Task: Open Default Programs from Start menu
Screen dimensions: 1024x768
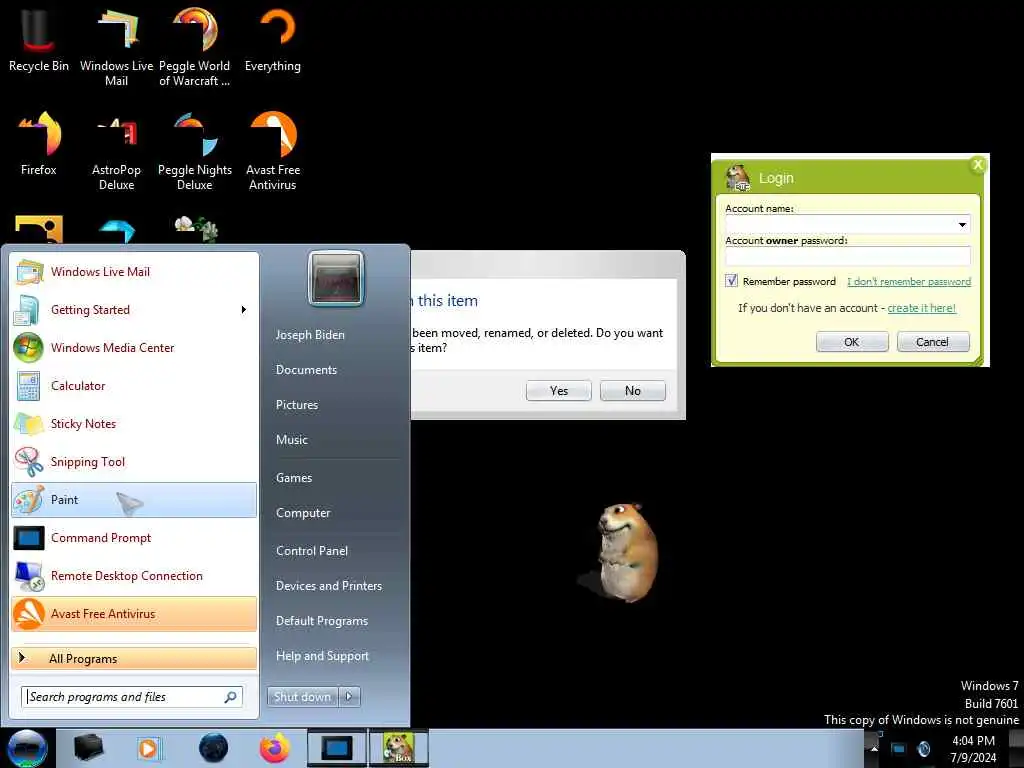Action: (x=322, y=621)
